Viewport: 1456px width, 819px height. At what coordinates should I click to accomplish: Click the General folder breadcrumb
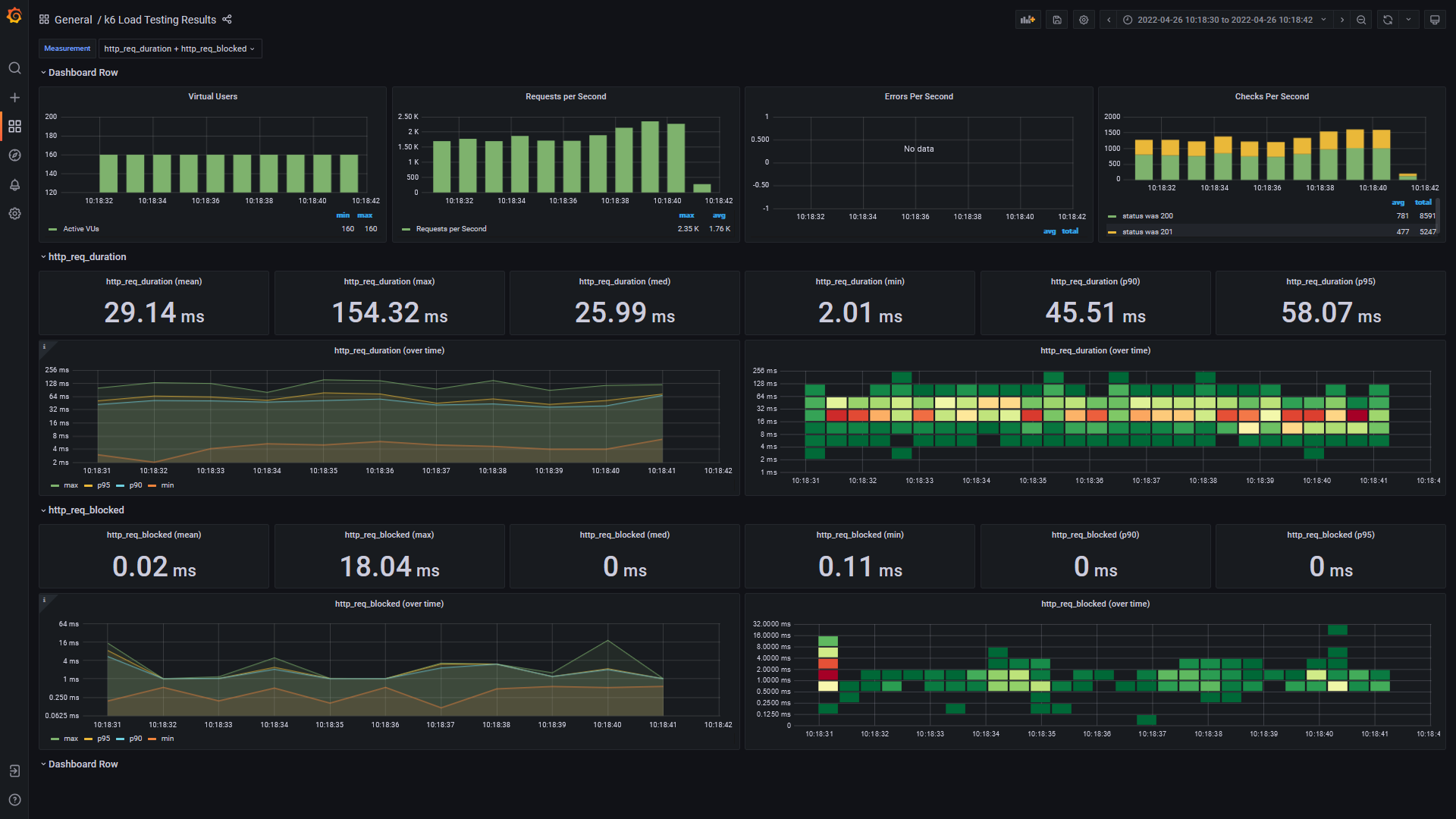pos(74,20)
